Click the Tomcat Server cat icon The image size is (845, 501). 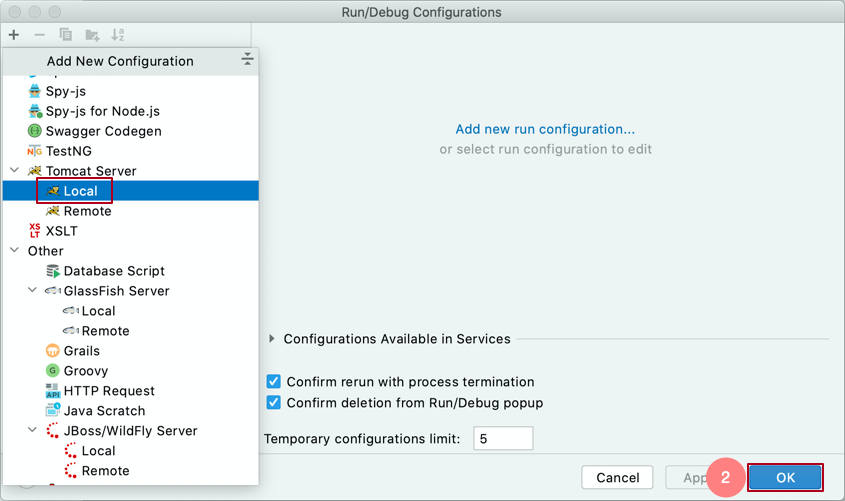click(x=34, y=171)
